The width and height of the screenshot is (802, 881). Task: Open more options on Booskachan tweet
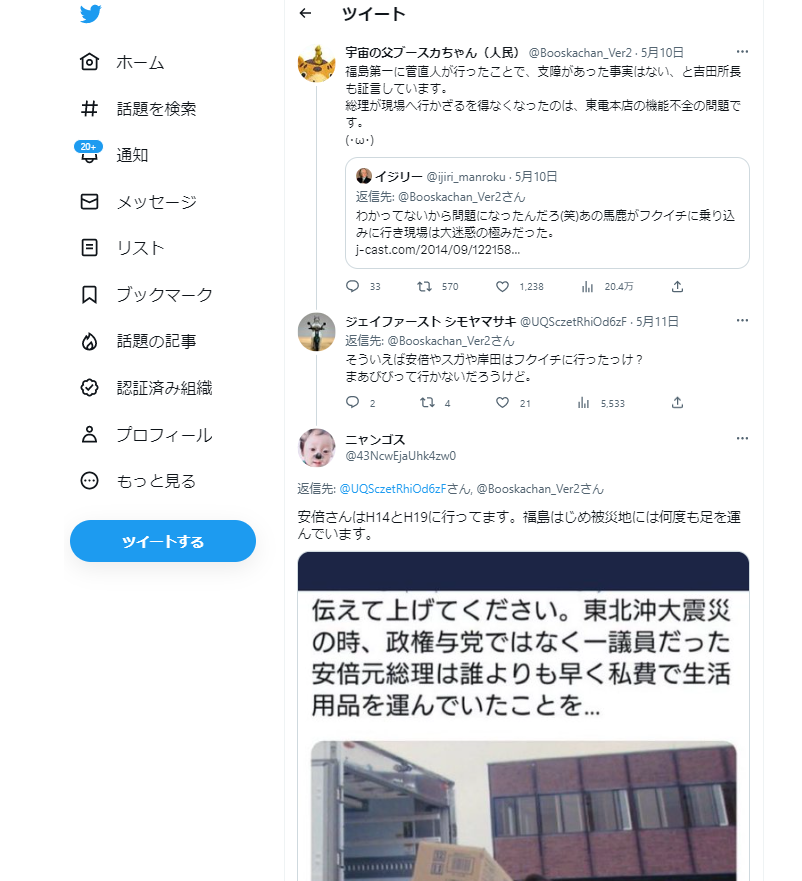tap(742, 52)
